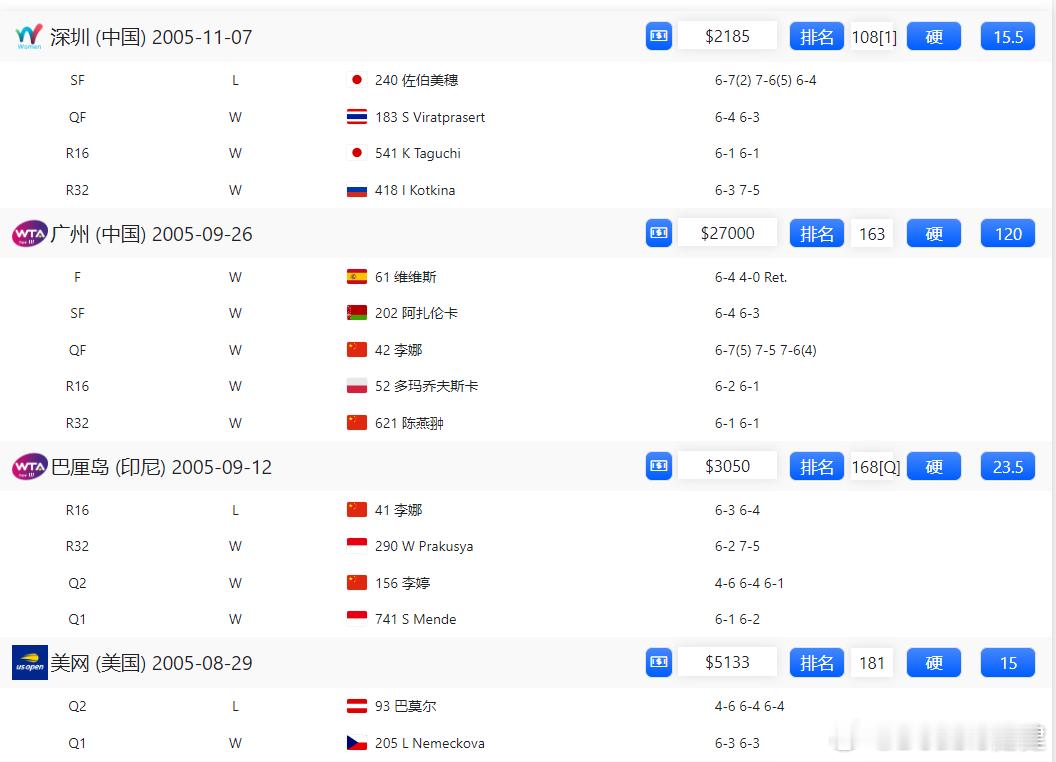Open tournament title 巴厘岛 (印尼) 2005-09-12
This screenshot has width=1056, height=762.
coord(162,467)
